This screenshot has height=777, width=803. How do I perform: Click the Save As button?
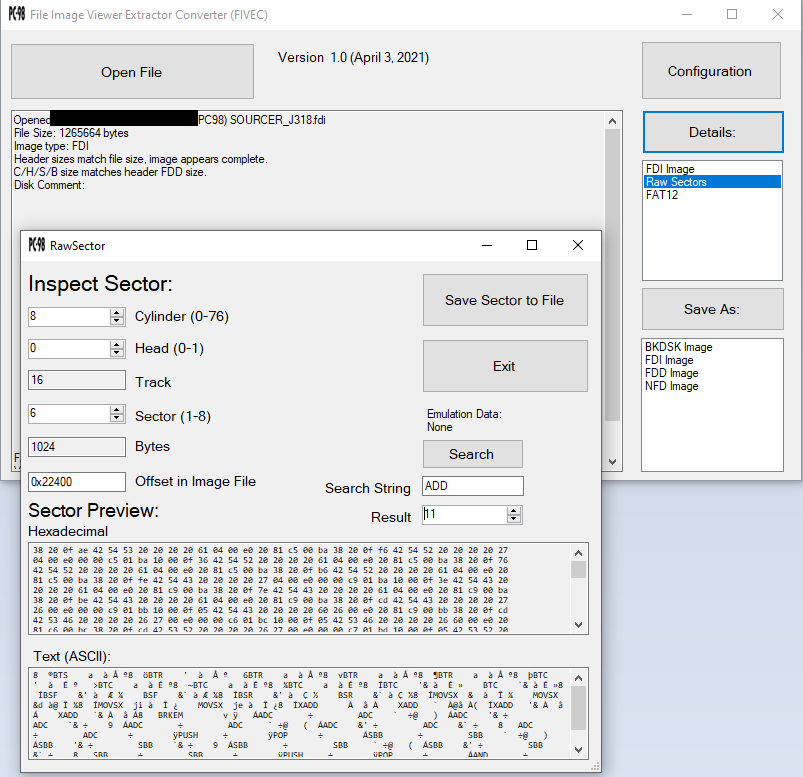712,309
